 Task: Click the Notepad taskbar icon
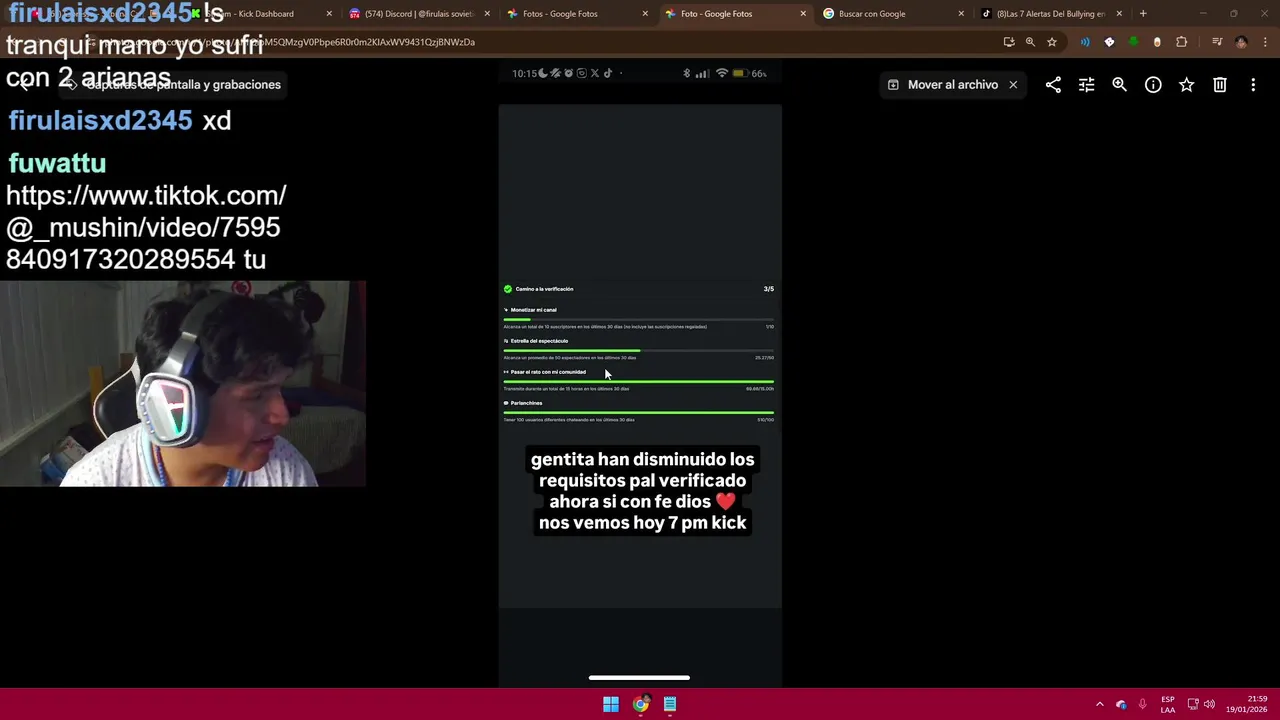click(670, 704)
